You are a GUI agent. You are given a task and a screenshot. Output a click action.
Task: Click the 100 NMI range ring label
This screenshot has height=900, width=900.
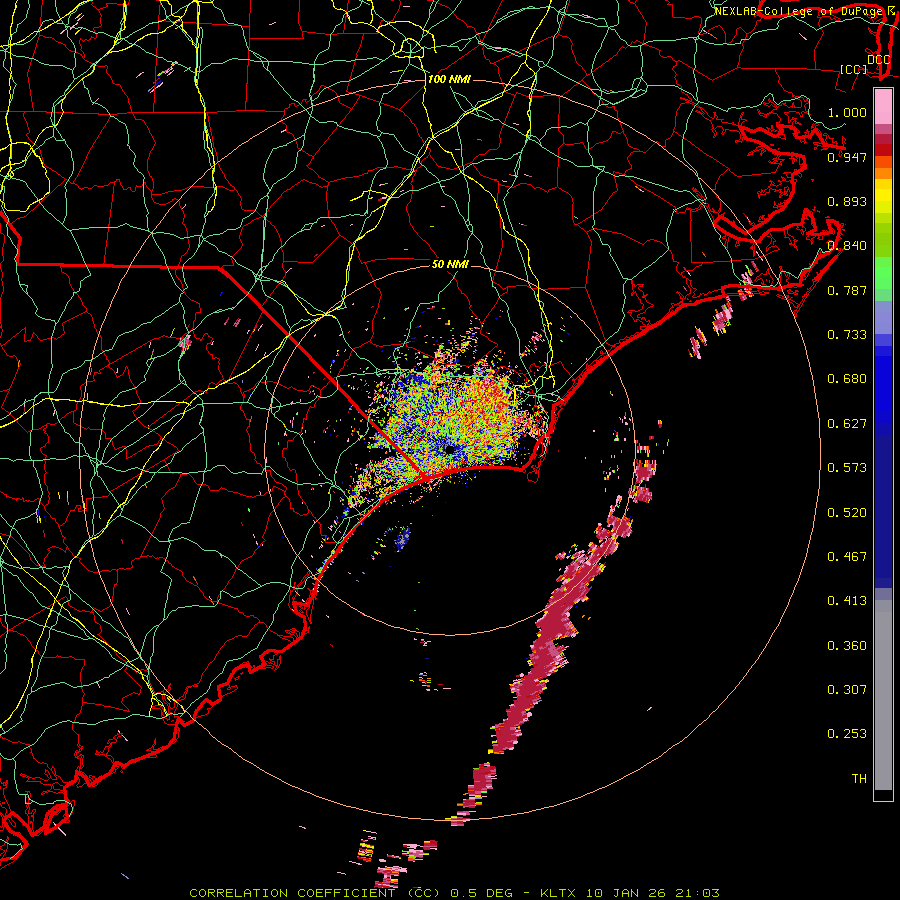pos(449,79)
